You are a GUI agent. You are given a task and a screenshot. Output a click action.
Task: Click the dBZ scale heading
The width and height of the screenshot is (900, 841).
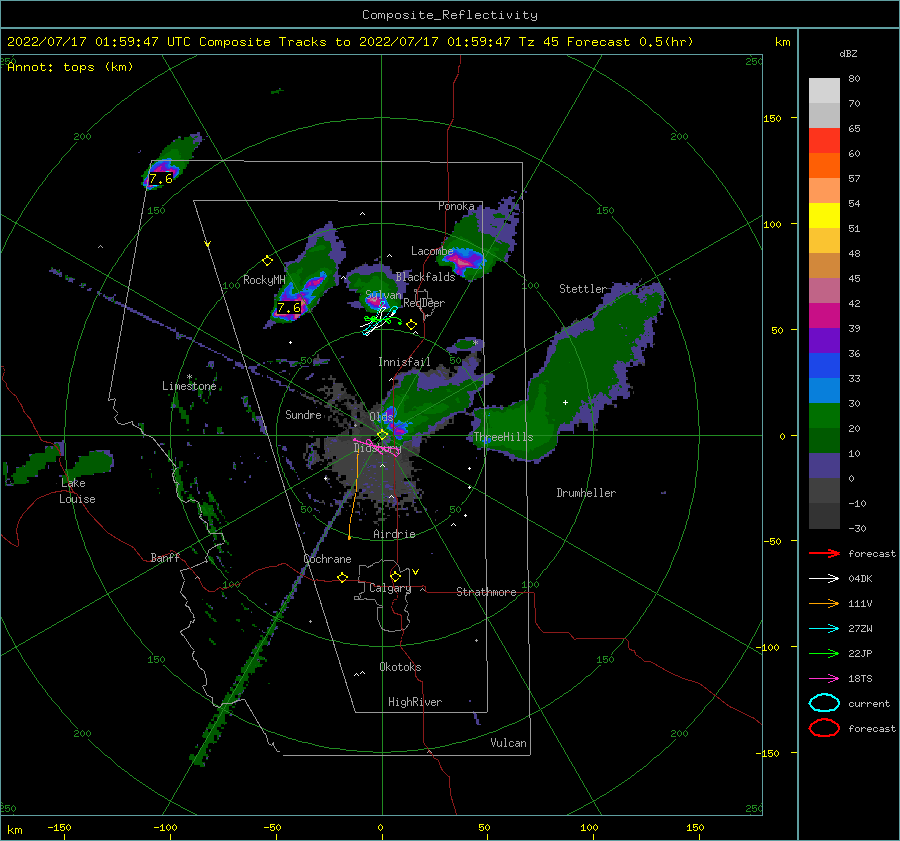(x=848, y=53)
